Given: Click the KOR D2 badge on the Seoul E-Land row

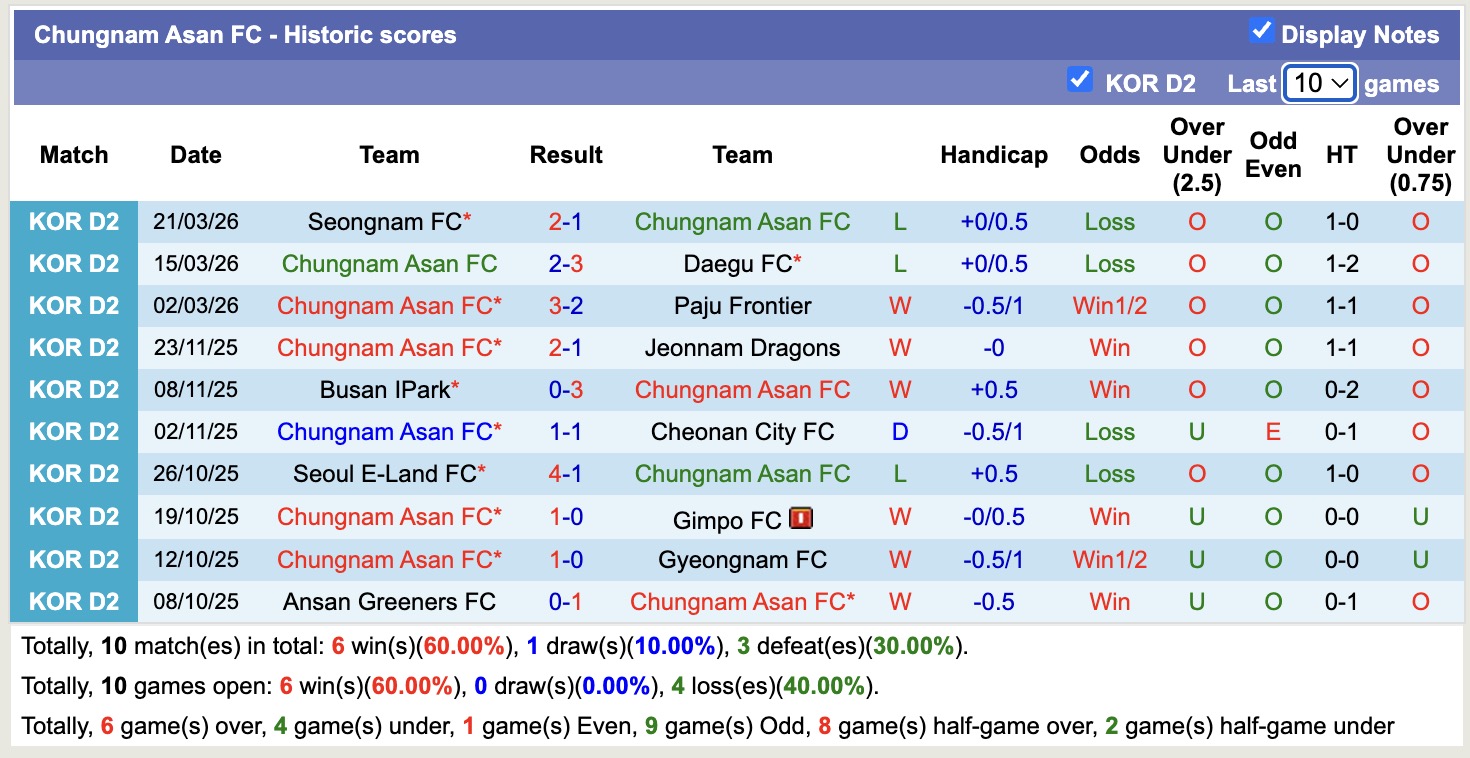Looking at the screenshot, I should 74,474.
